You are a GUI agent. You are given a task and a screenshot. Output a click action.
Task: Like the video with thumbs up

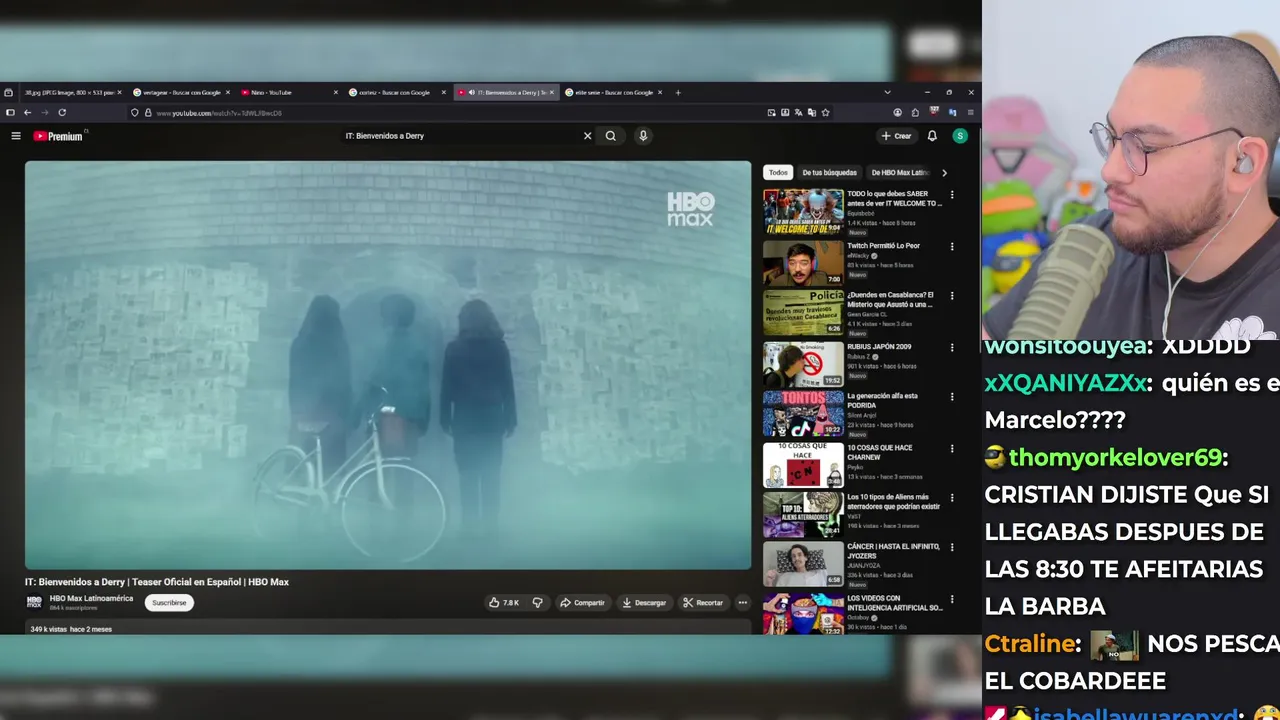pyautogui.click(x=503, y=603)
